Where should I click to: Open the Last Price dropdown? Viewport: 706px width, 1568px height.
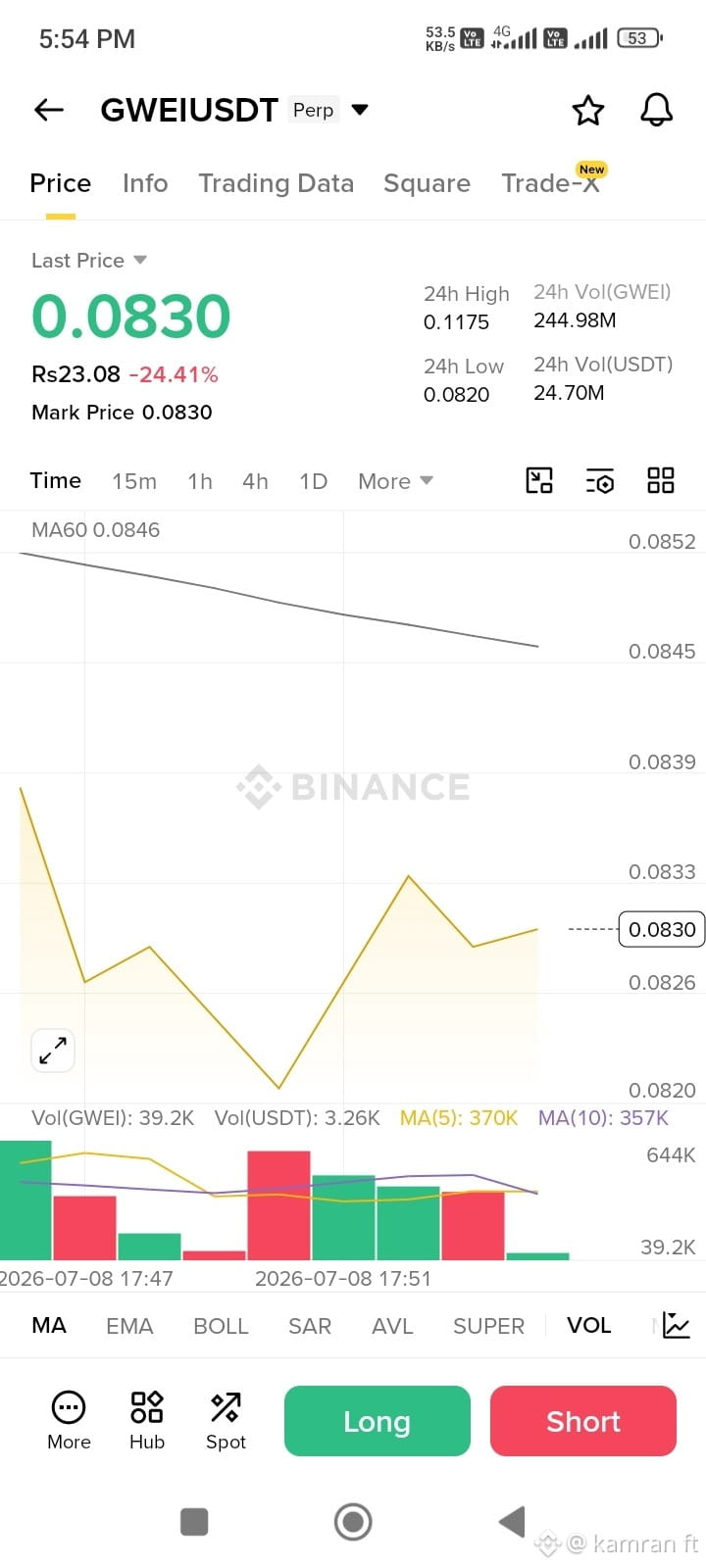coord(89,260)
